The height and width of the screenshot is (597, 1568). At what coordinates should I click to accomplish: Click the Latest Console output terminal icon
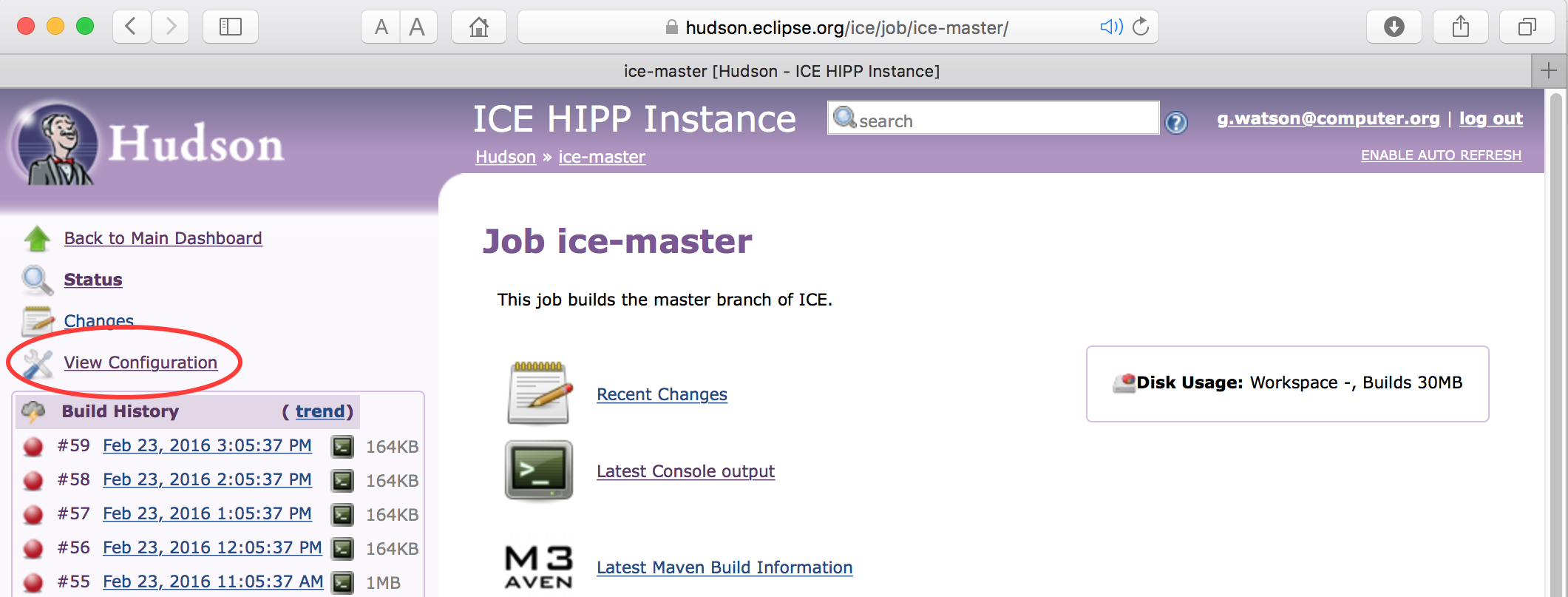tap(539, 470)
